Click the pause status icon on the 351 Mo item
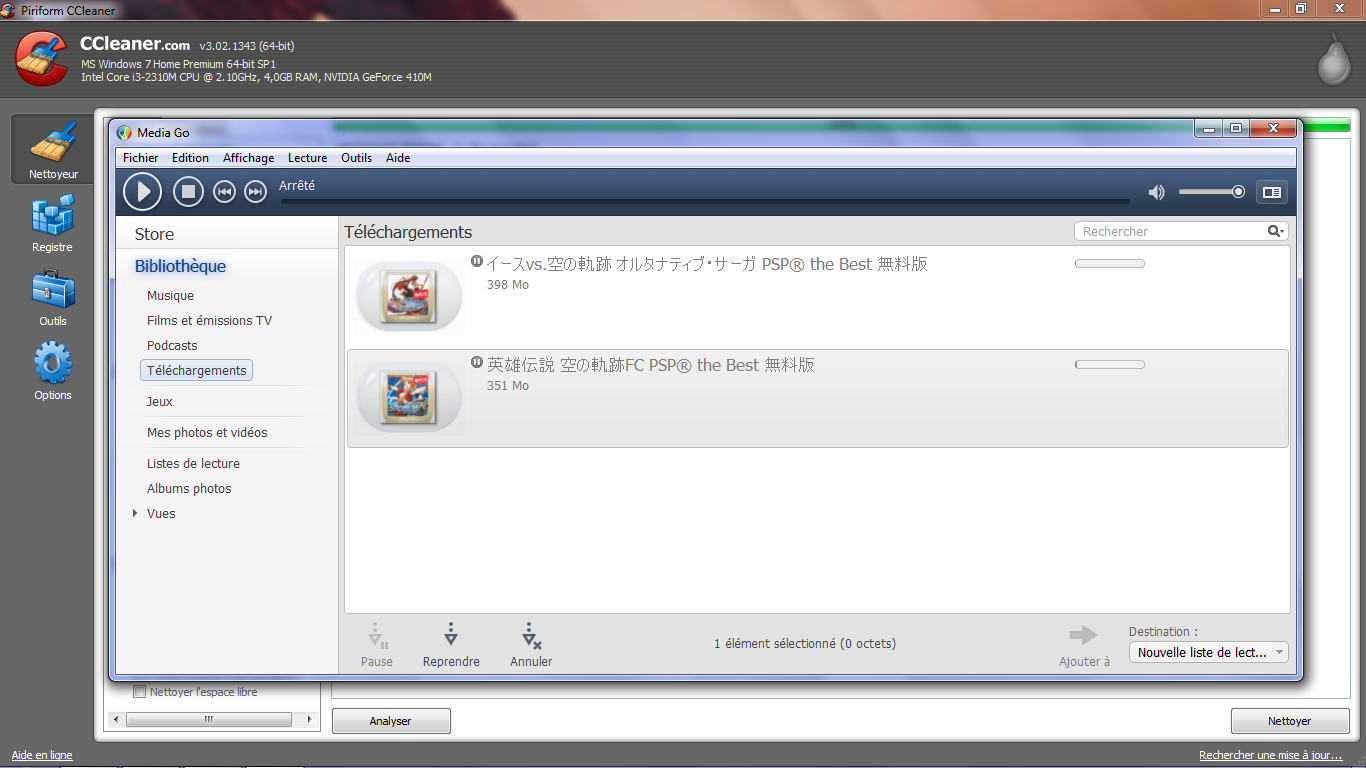 point(477,362)
